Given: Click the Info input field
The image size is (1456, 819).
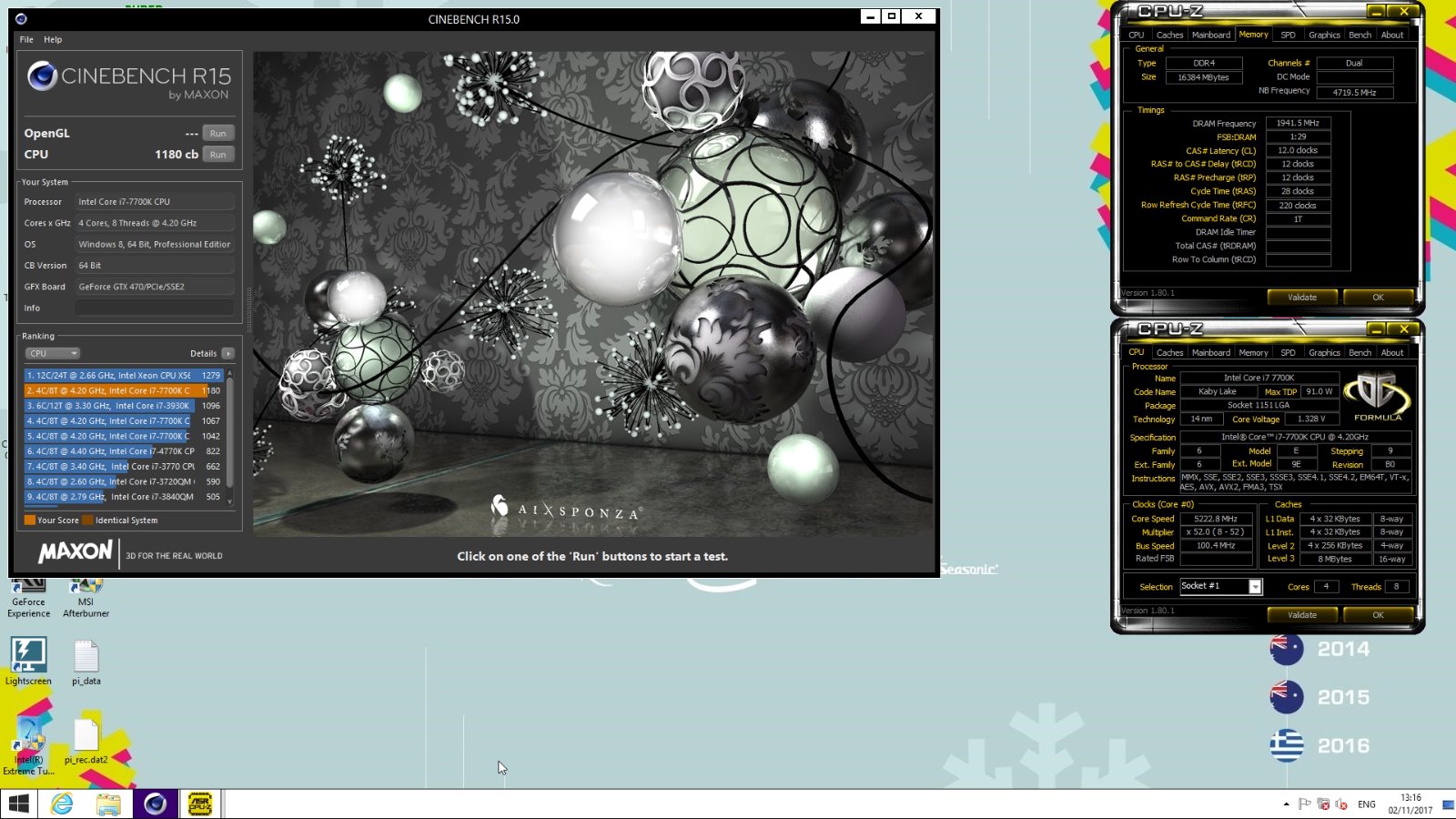Looking at the screenshot, I should pos(154,308).
